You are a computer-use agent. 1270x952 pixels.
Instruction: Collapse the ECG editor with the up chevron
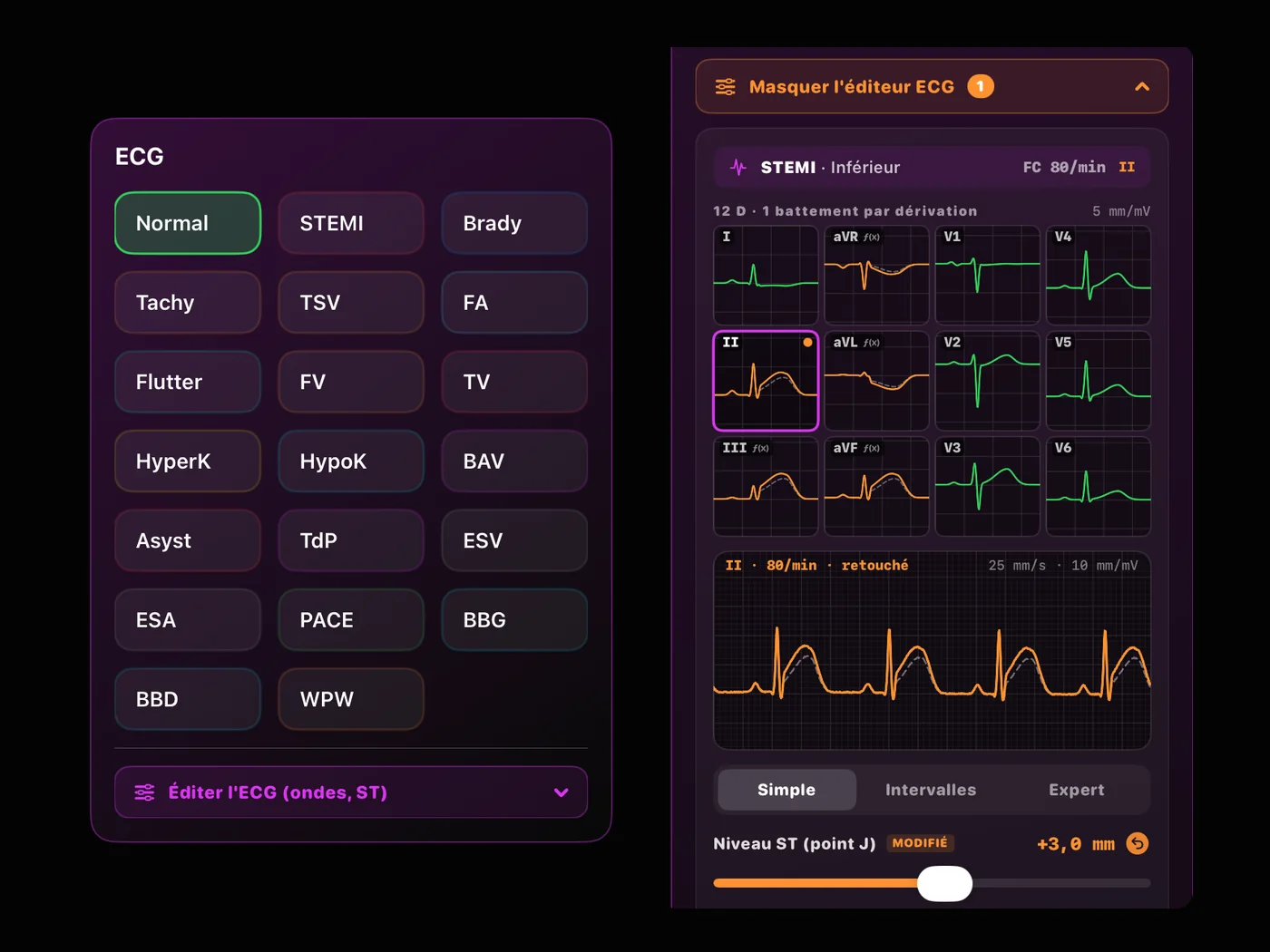1142,87
